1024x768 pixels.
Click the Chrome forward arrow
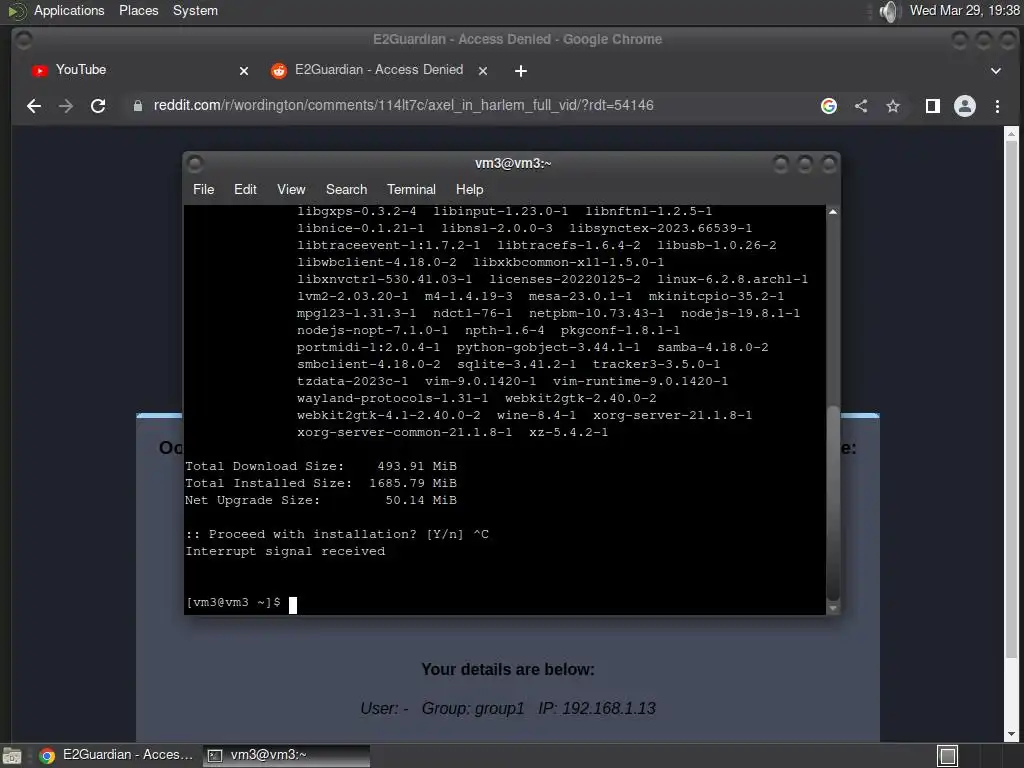[65, 106]
